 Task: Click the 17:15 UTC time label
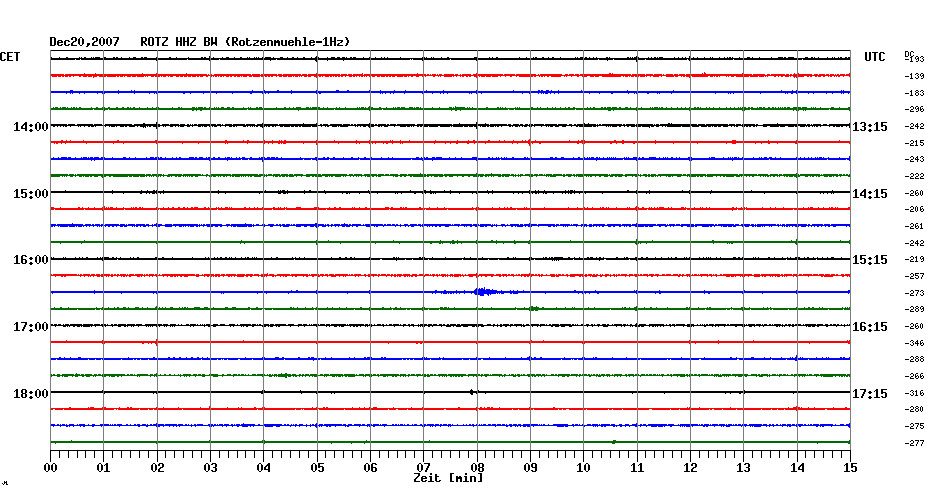coord(870,394)
